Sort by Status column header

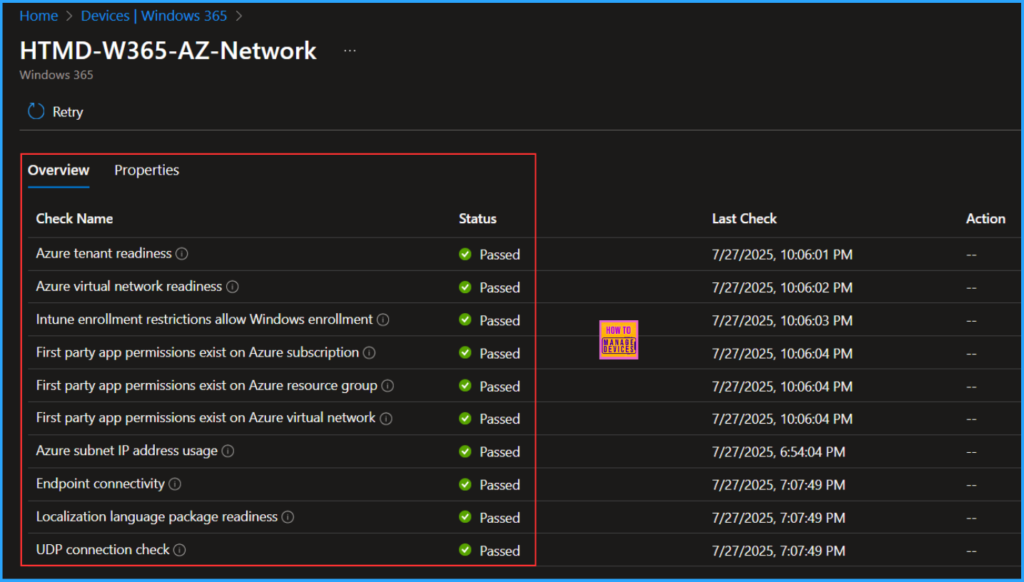[x=477, y=219]
